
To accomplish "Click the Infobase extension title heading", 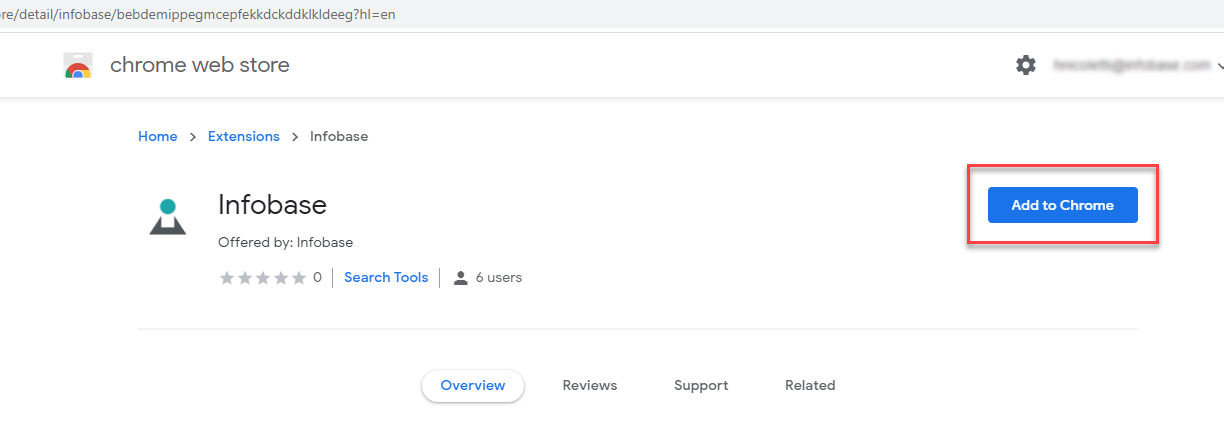I will coord(272,205).
